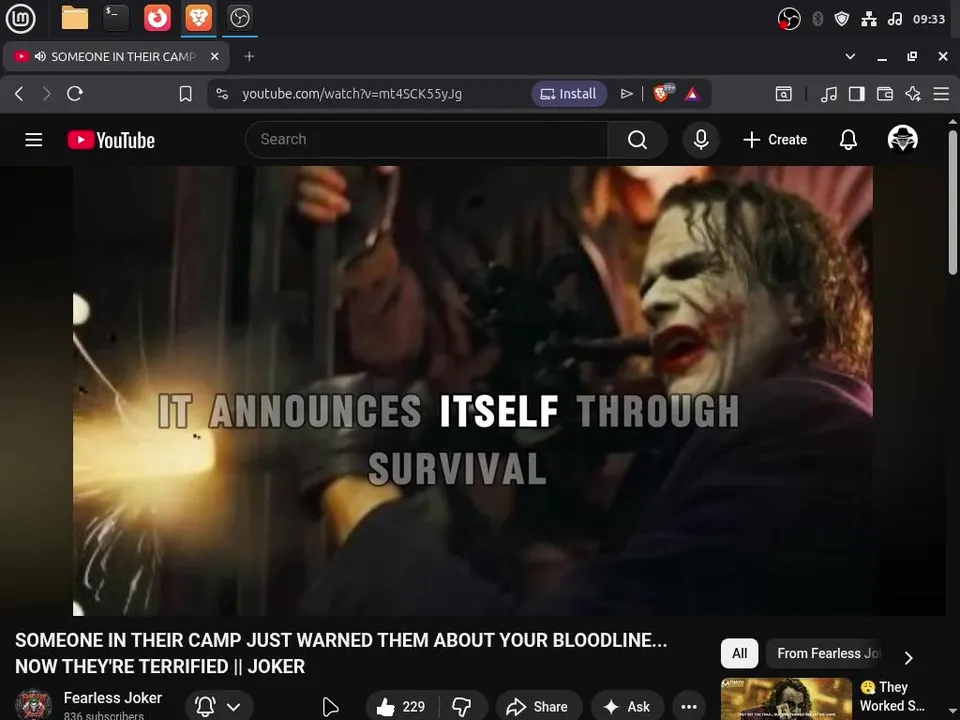Image resolution: width=960 pixels, height=720 pixels.
Task: Click the video player to pause
Action: (x=473, y=391)
